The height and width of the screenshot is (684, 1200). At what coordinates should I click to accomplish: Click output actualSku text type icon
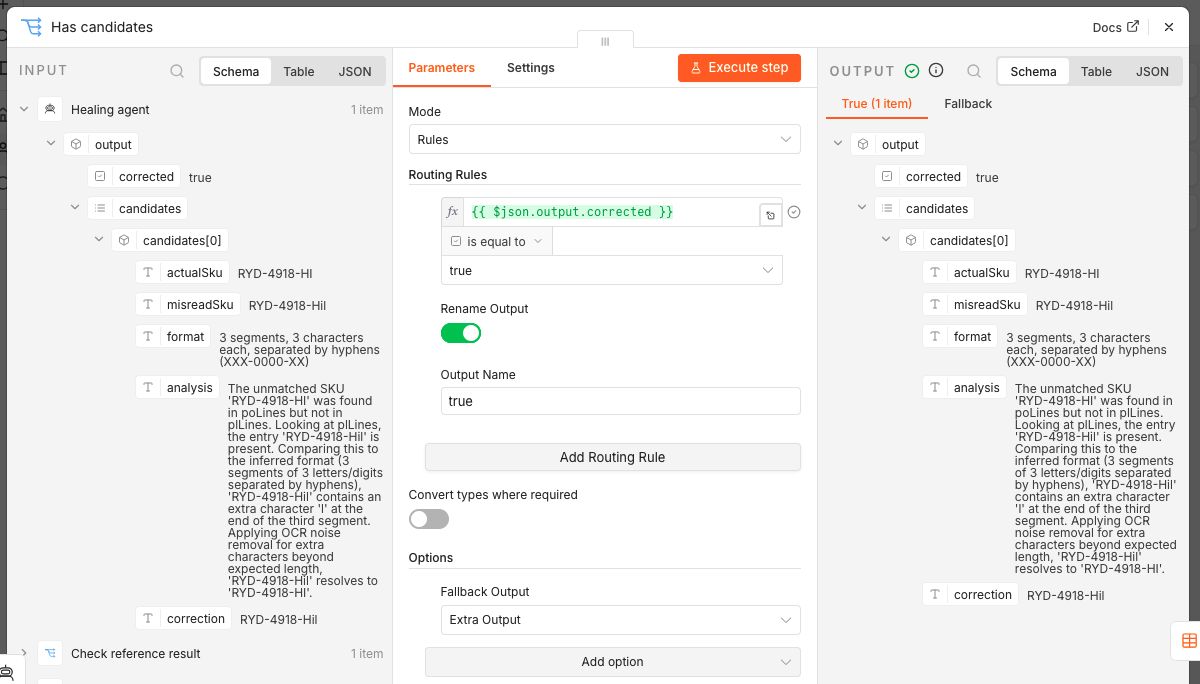(x=936, y=272)
